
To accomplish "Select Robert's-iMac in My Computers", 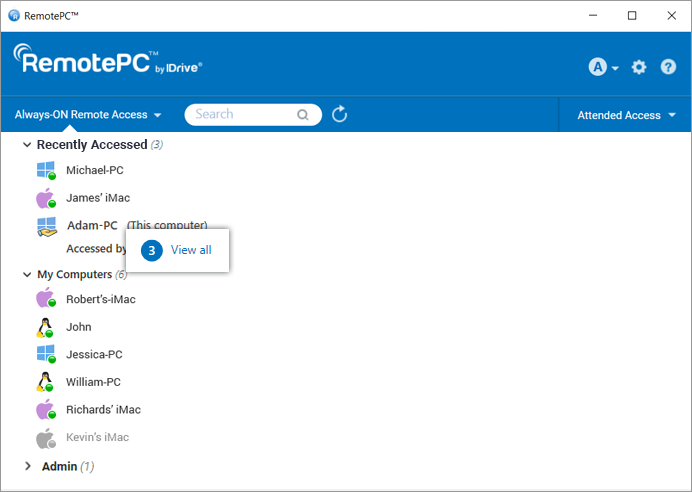I will (101, 299).
